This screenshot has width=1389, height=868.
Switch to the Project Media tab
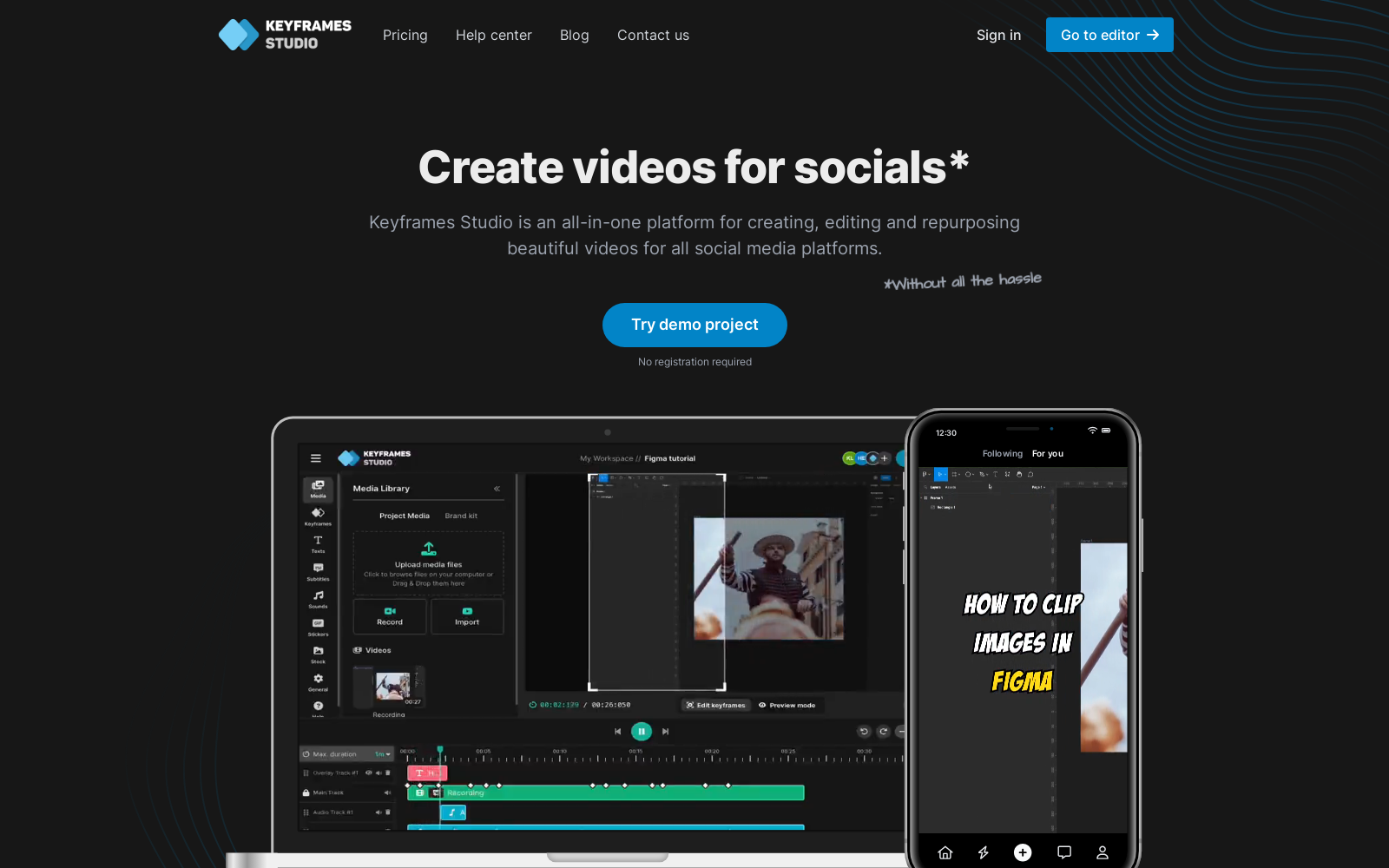click(x=405, y=516)
